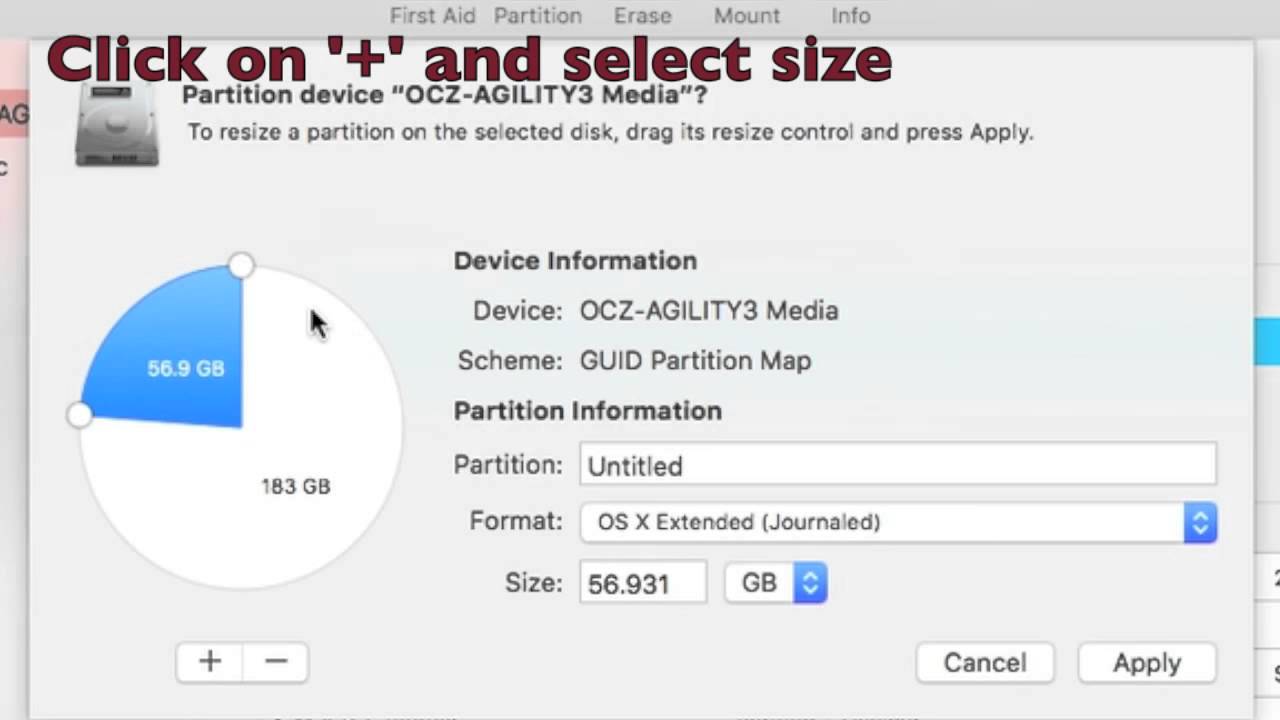Click the minus button to remove partition
1280x720 pixels.
point(276,661)
